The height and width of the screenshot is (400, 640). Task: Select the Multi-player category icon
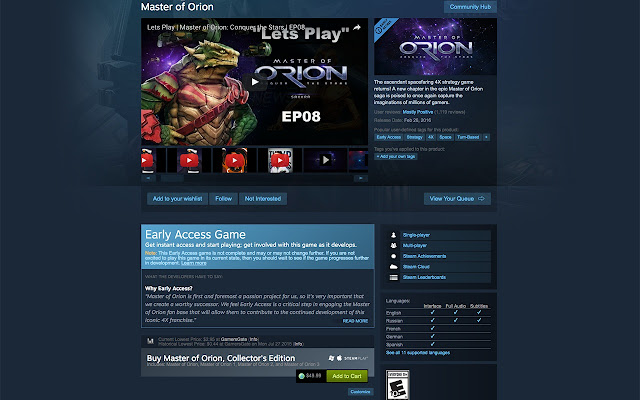coord(393,246)
